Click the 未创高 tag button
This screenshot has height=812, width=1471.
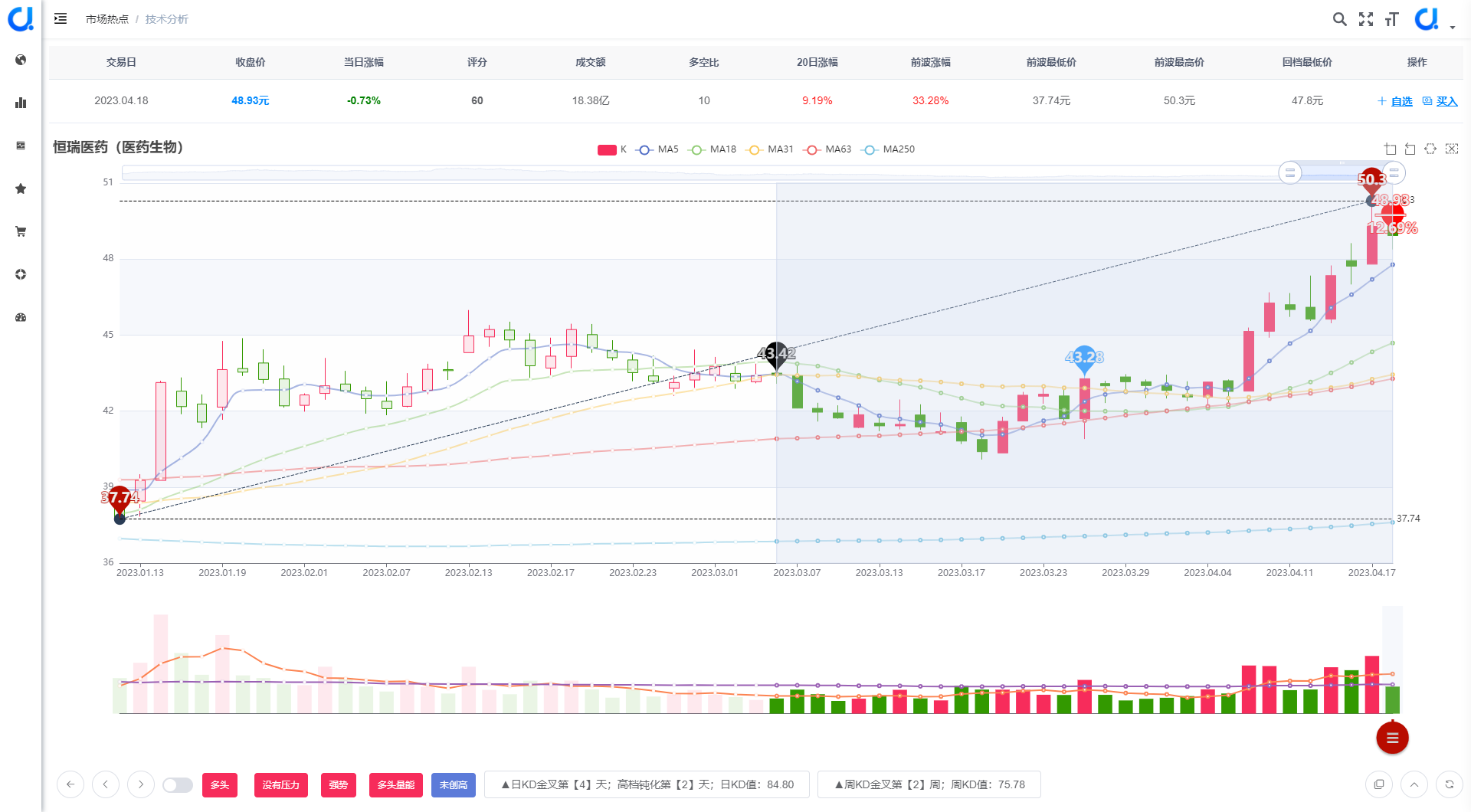coord(454,785)
